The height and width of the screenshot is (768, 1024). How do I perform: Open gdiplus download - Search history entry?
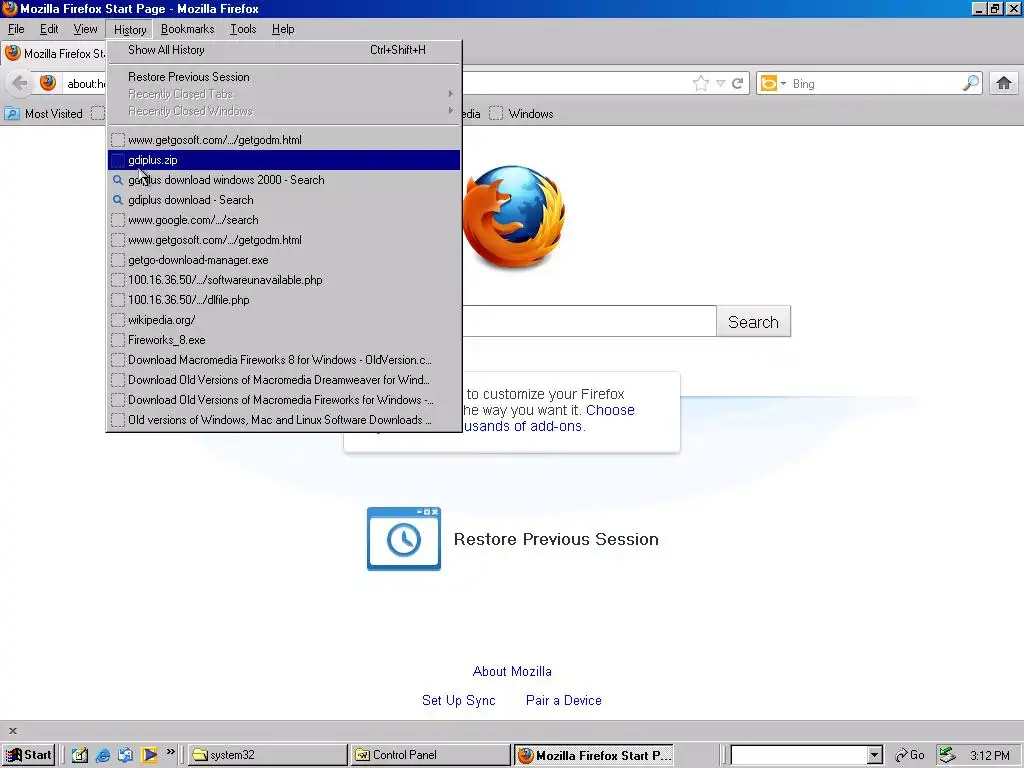click(x=284, y=200)
